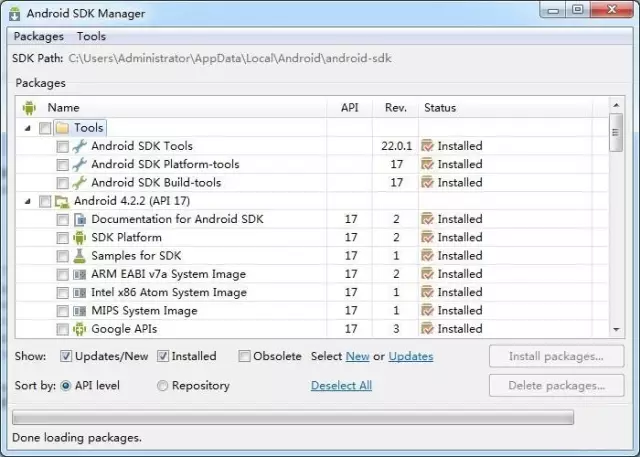Screen dimensions: 640x457
Task: Click the wrench icon beside Android SDK Tools
Action: coord(80,146)
